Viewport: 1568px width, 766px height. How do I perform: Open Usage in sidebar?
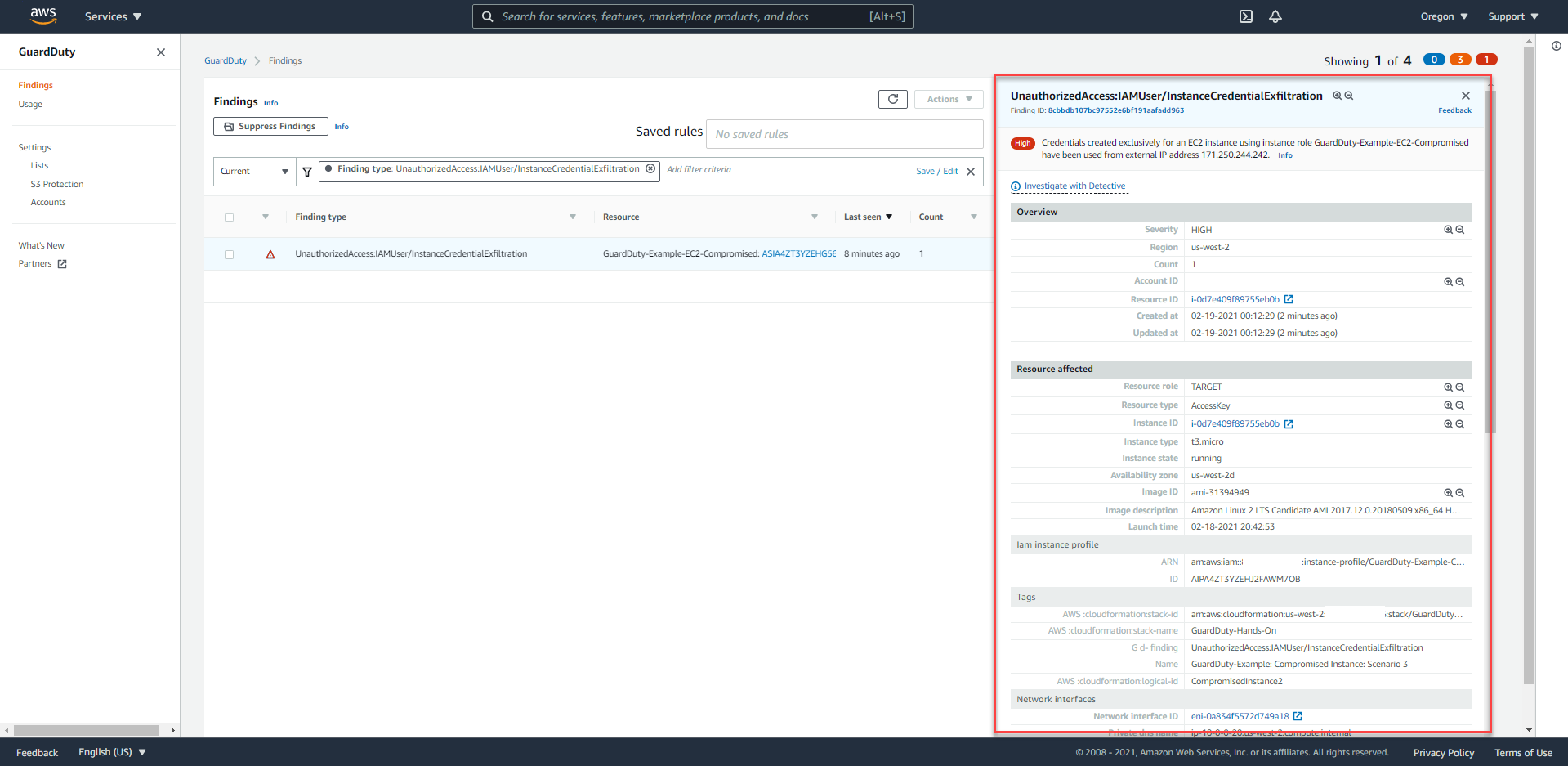pyautogui.click(x=30, y=104)
